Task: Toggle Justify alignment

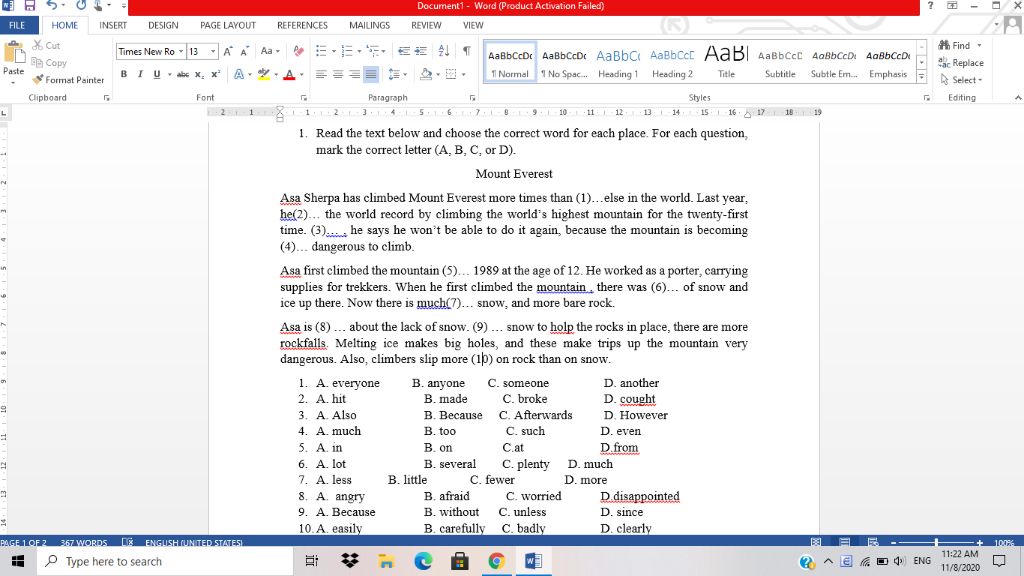Action: point(371,74)
